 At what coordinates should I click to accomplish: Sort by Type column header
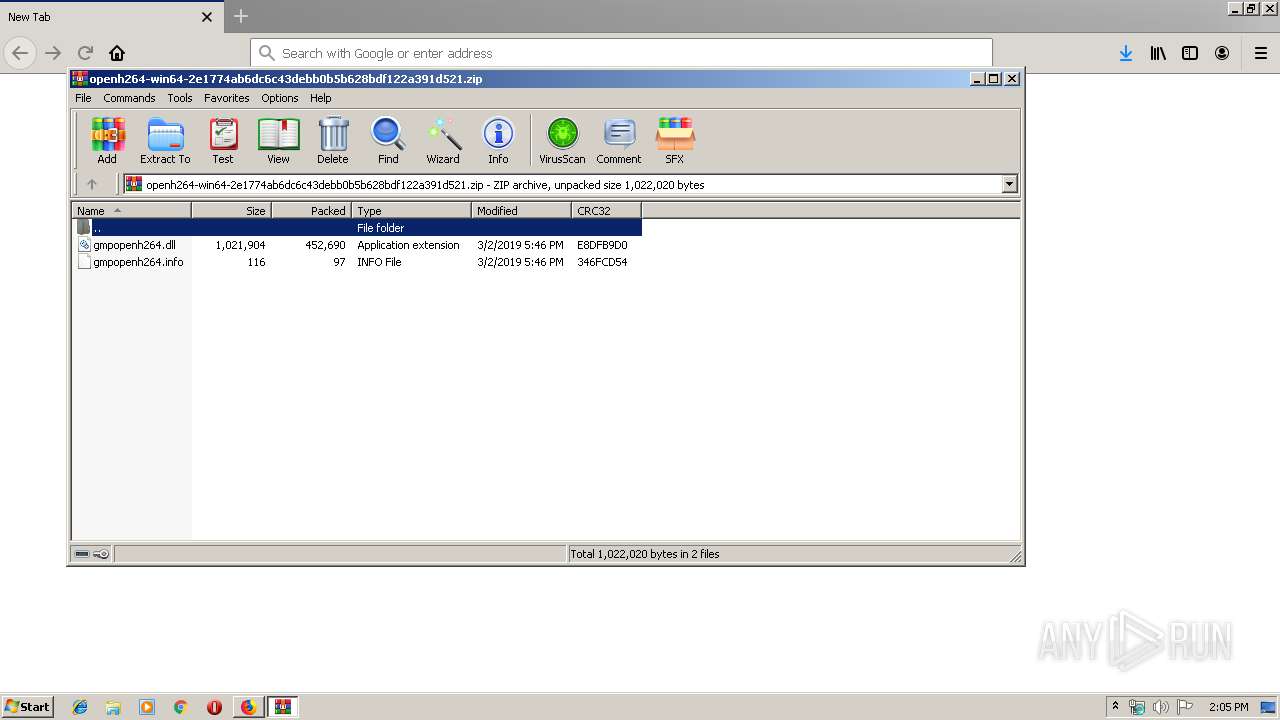[x=412, y=210]
